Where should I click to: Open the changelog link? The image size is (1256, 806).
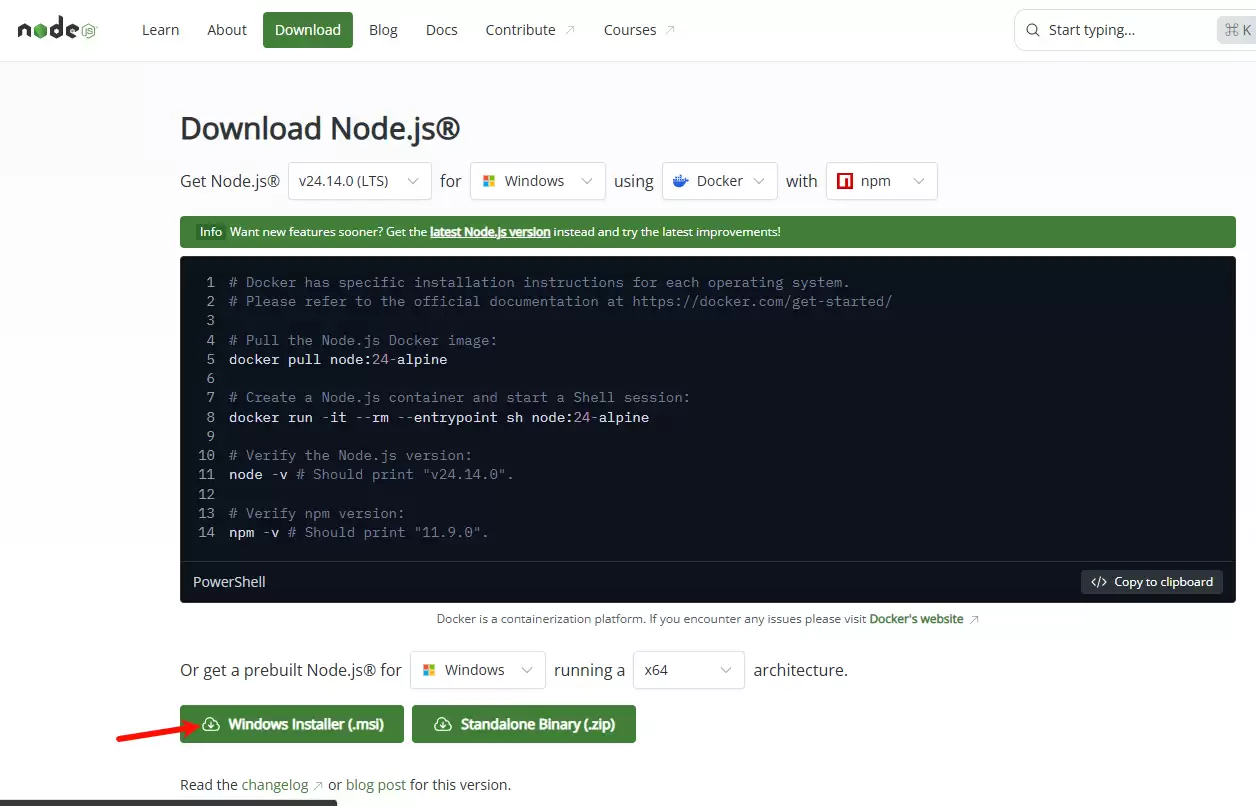(x=274, y=785)
